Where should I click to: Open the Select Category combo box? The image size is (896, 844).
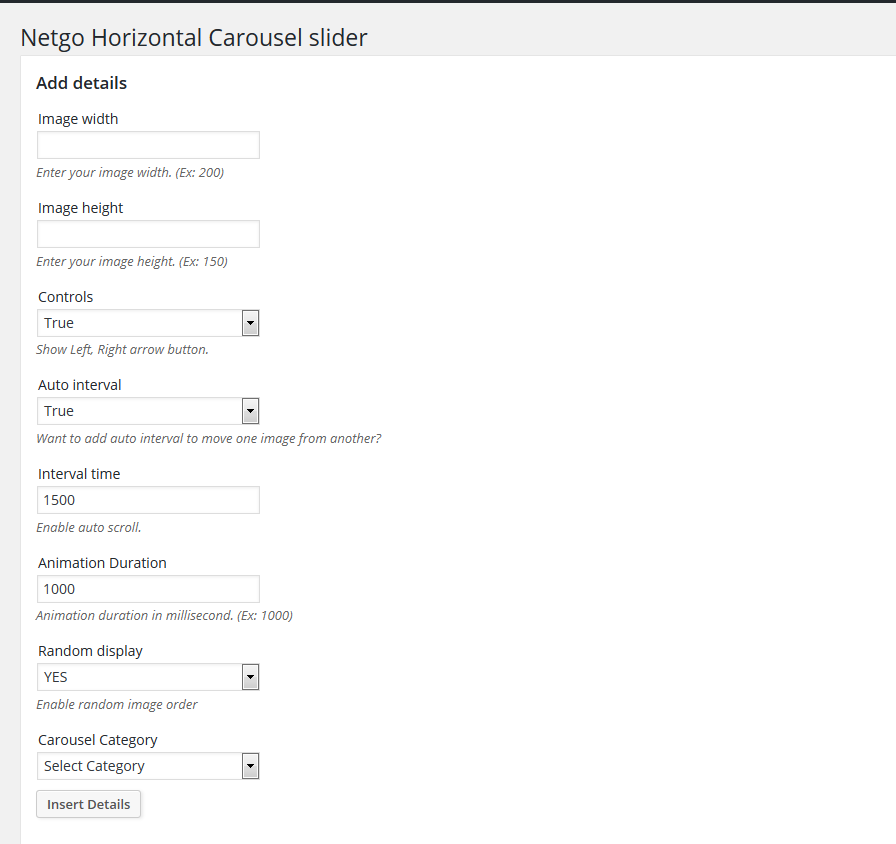148,766
